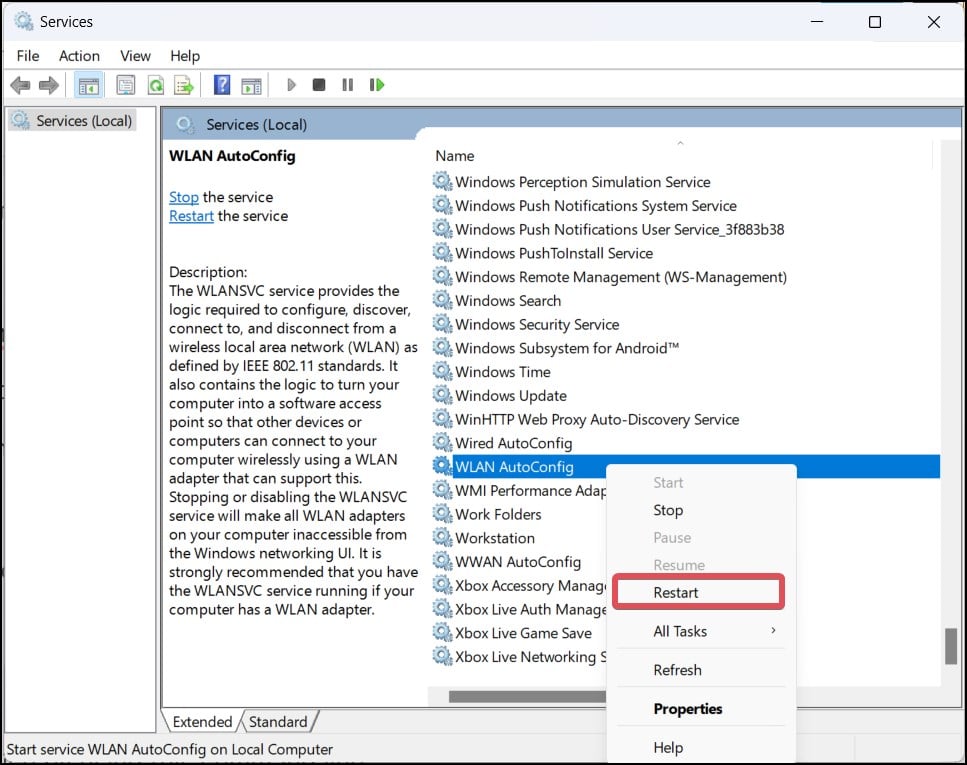Click the Restart the service link
The width and height of the screenshot is (967, 765).
(x=191, y=216)
